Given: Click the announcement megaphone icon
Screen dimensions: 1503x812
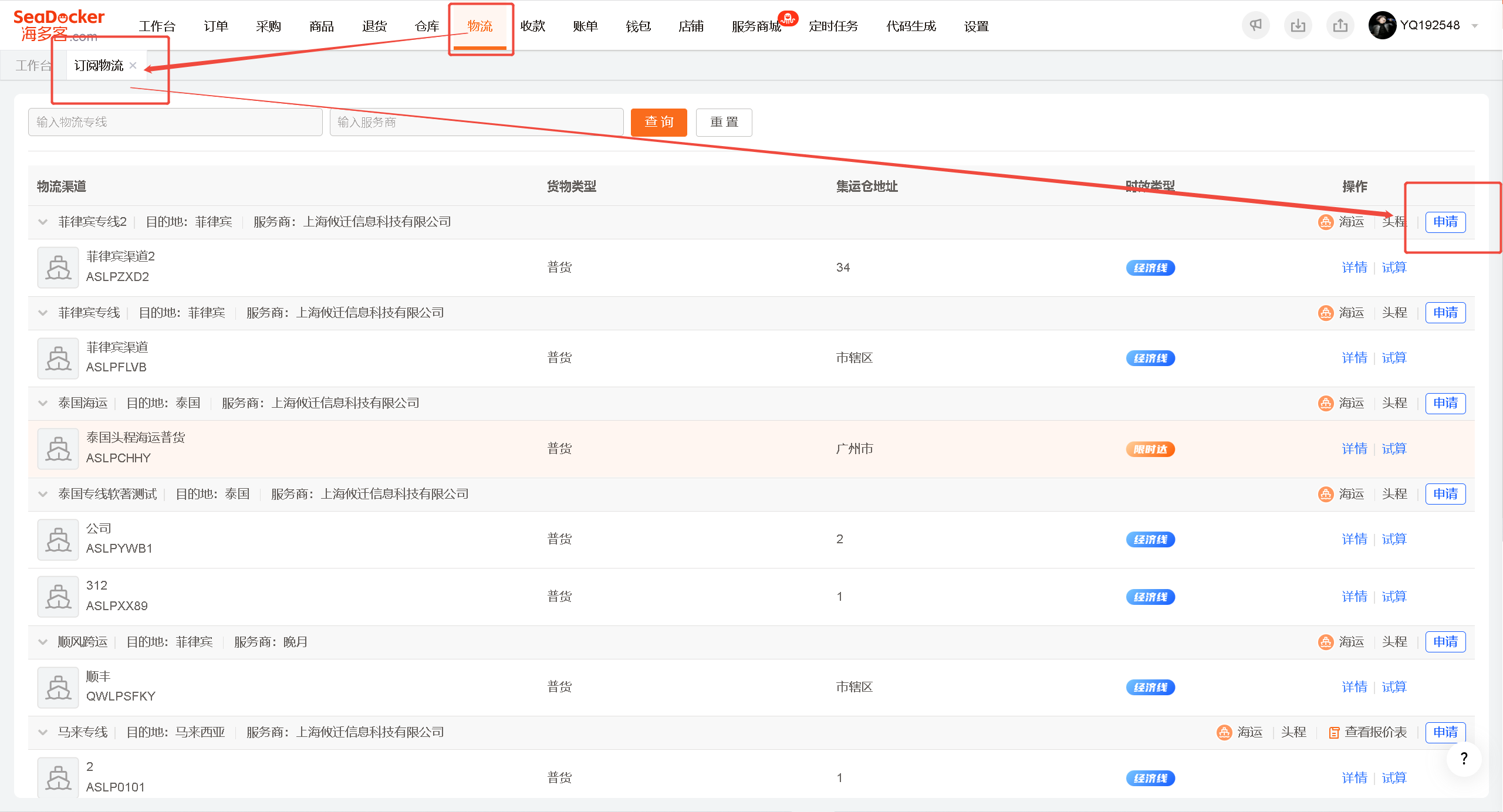Looking at the screenshot, I should [1255, 25].
